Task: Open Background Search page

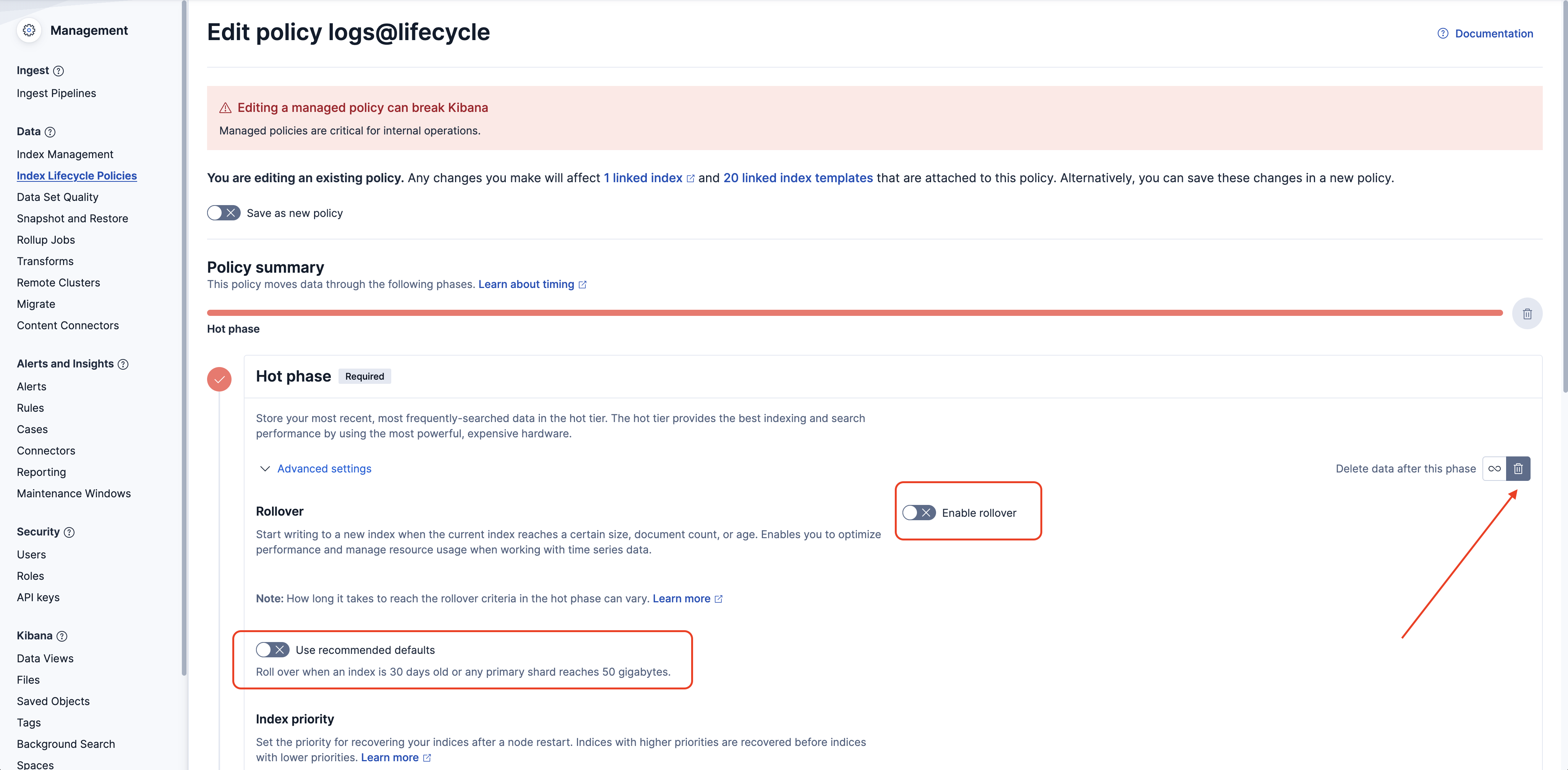Action: click(66, 744)
